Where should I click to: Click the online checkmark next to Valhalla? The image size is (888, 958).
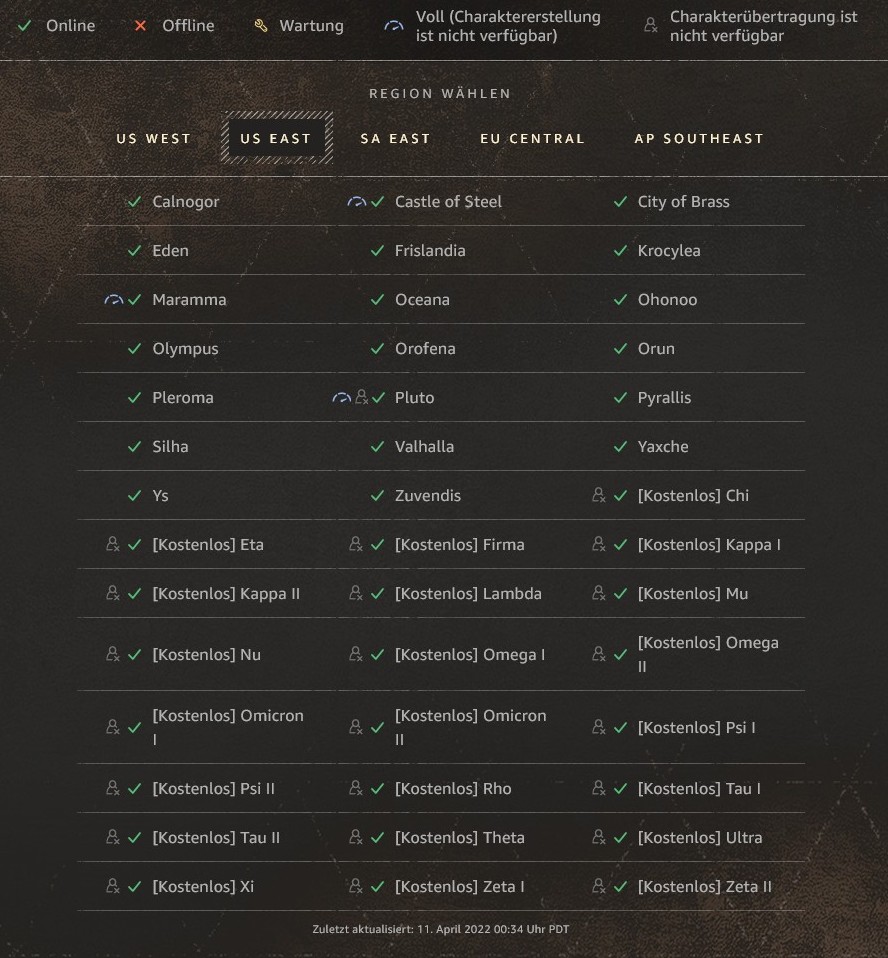coord(377,447)
